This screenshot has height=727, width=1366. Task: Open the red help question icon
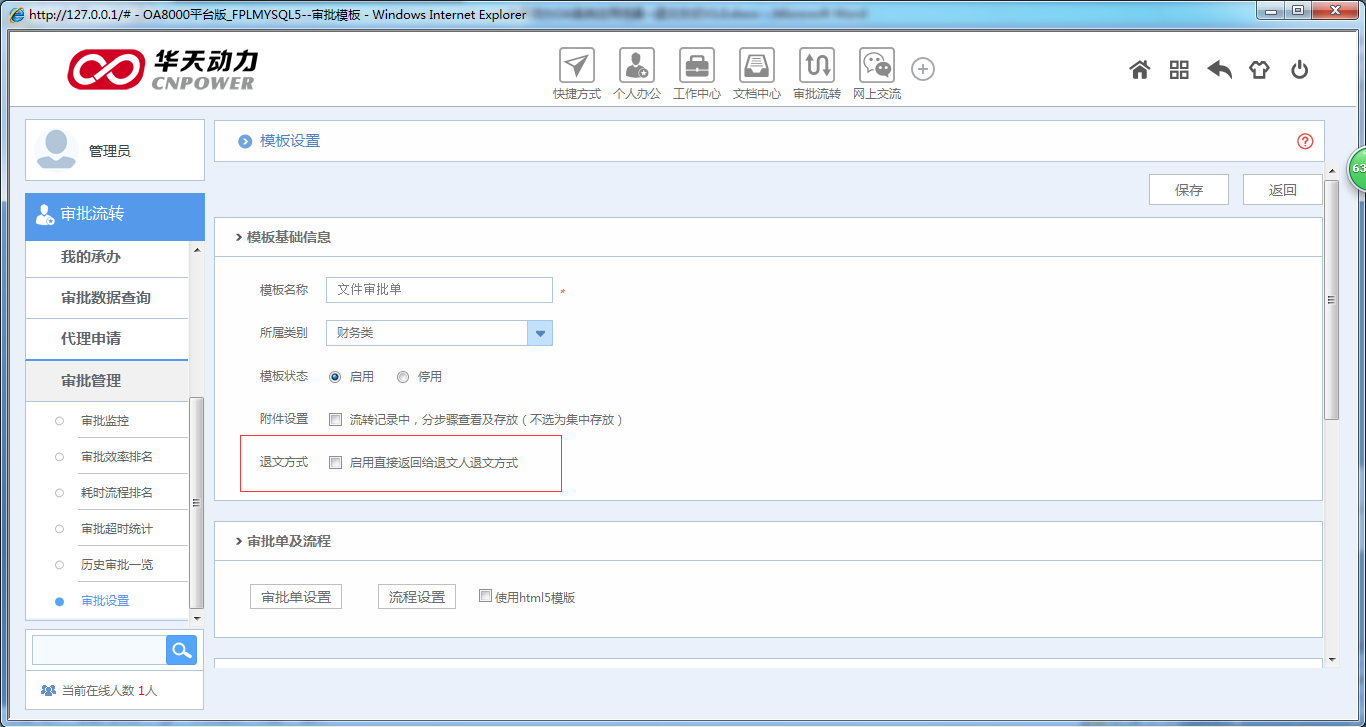(1305, 141)
